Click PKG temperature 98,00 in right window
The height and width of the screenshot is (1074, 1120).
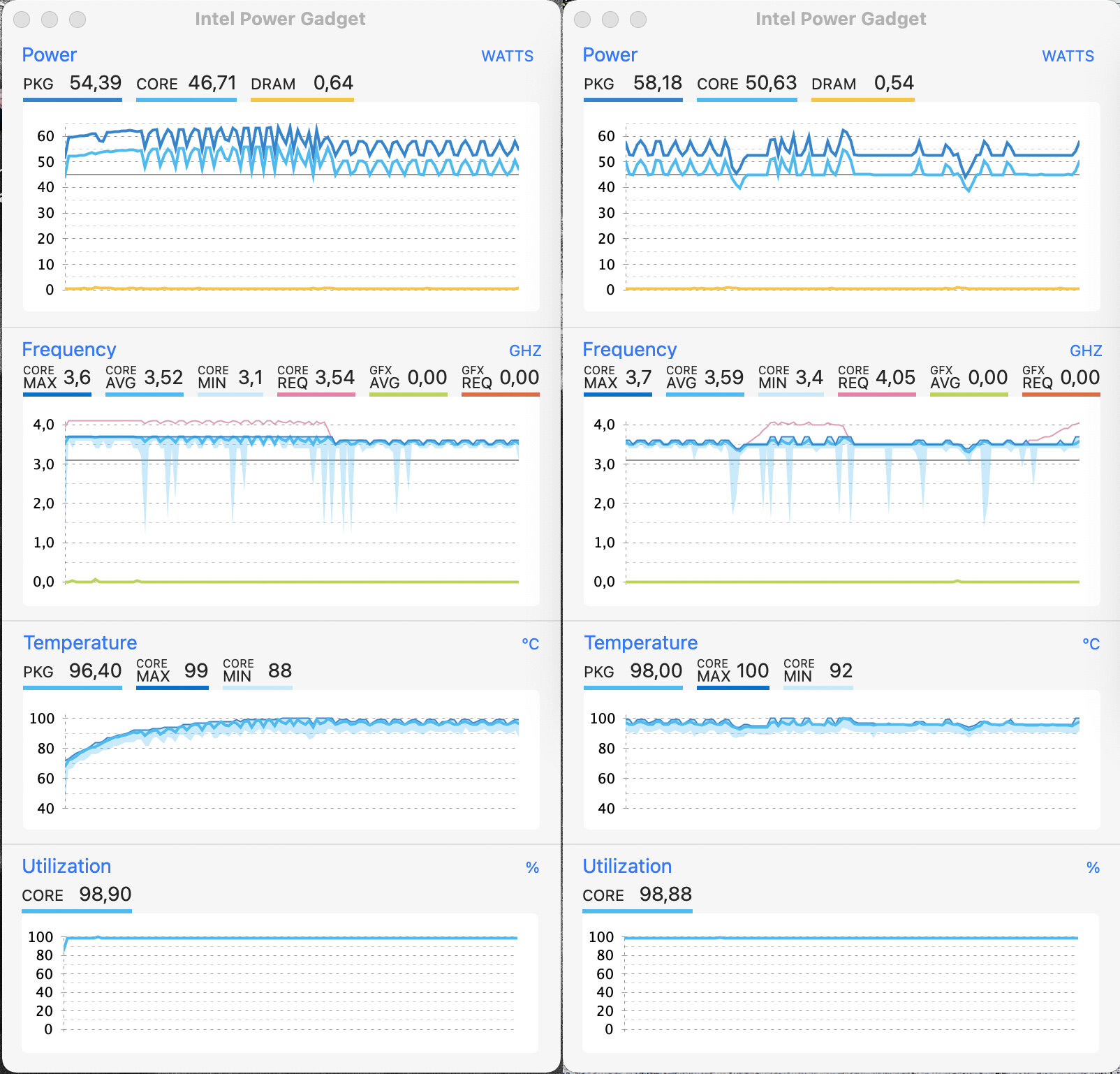[656, 671]
